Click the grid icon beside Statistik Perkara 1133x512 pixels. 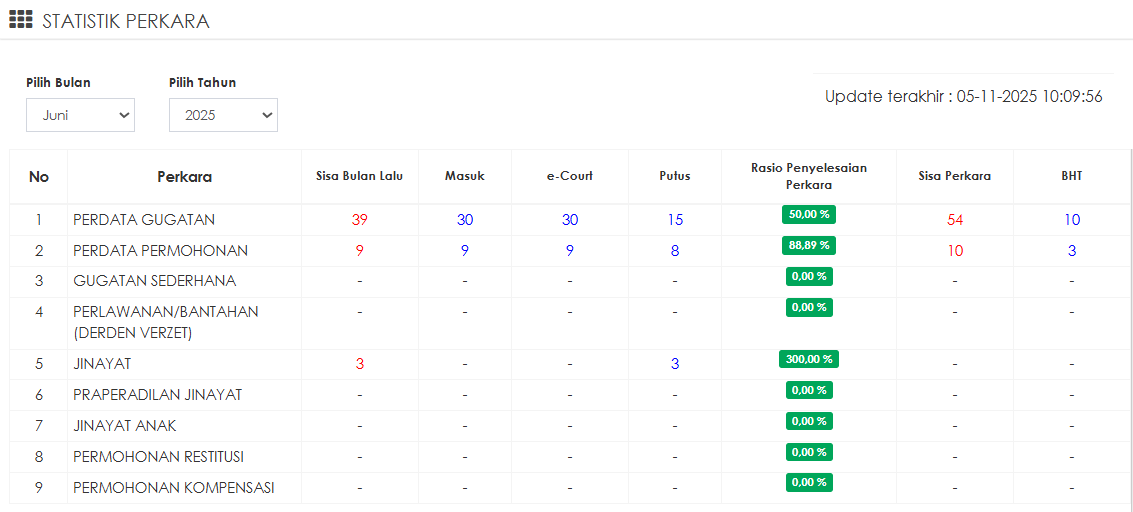pyautogui.click(x=21, y=20)
